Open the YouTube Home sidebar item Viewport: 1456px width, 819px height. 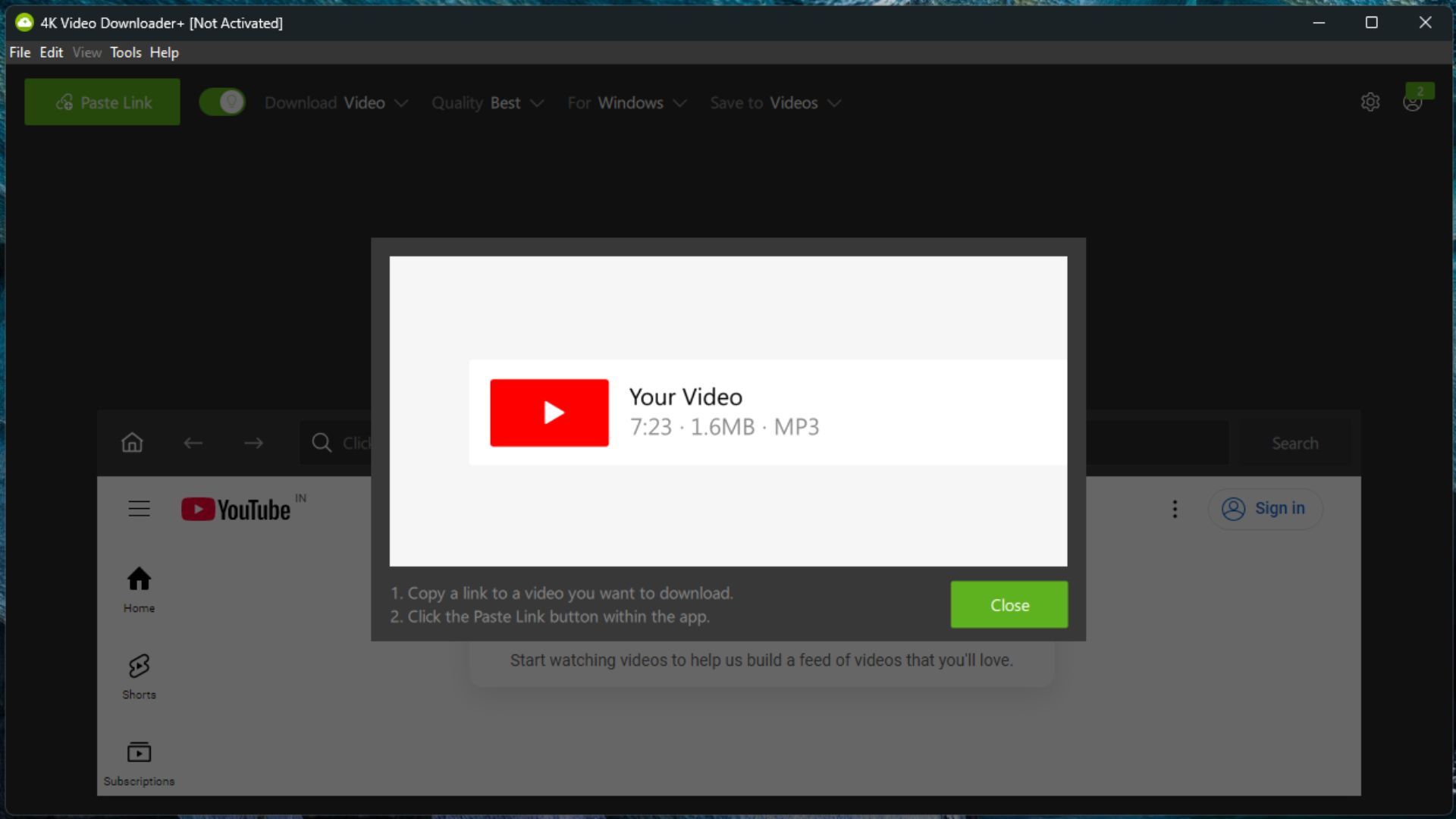[x=139, y=590]
